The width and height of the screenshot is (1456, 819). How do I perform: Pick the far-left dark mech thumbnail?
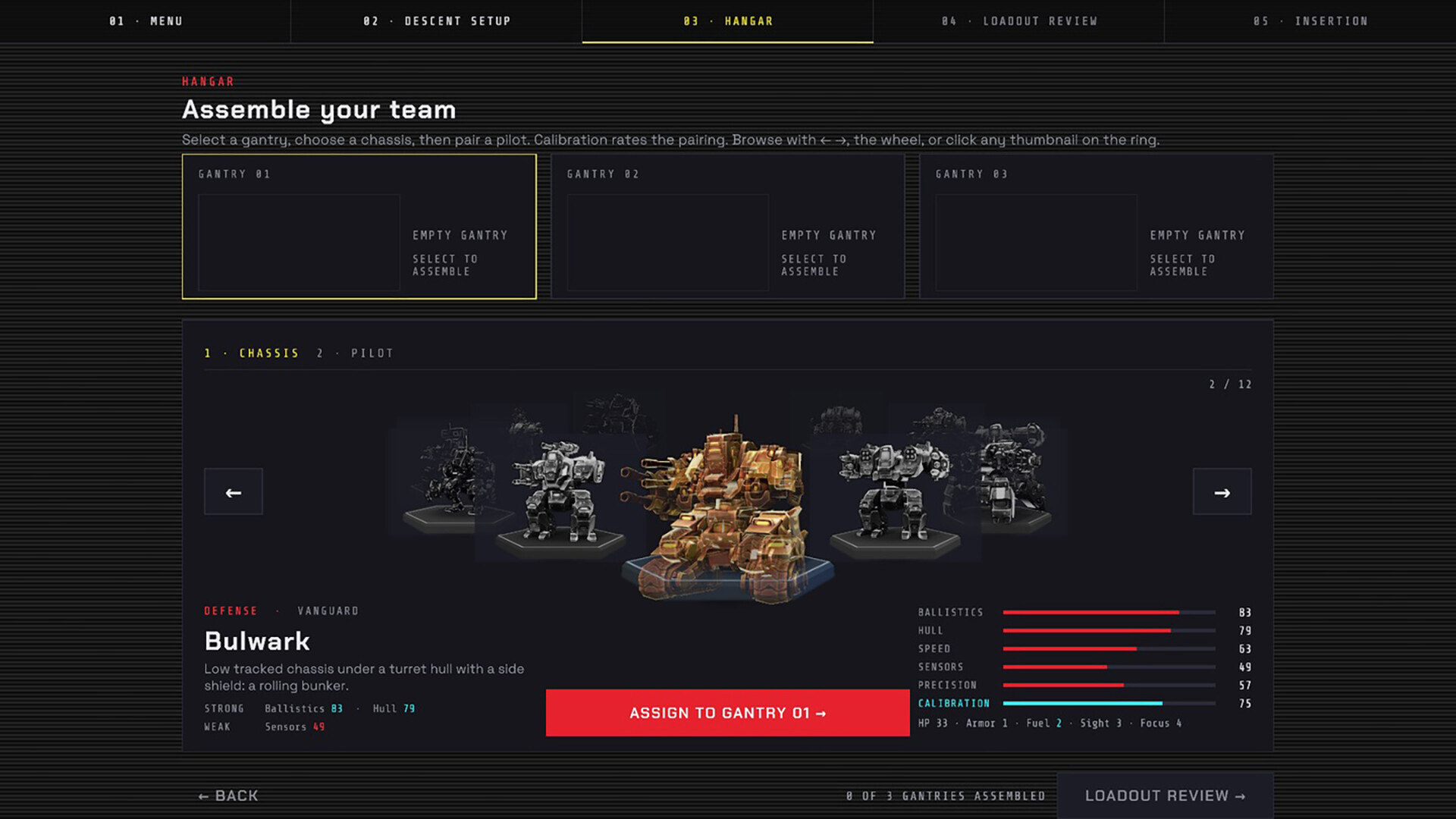click(451, 478)
